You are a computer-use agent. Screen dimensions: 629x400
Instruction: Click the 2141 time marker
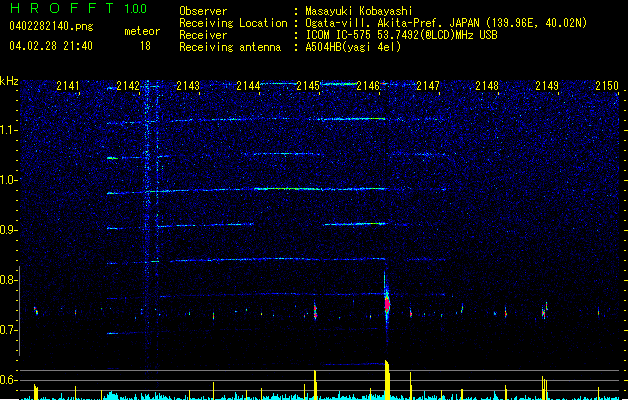[x=68, y=86]
